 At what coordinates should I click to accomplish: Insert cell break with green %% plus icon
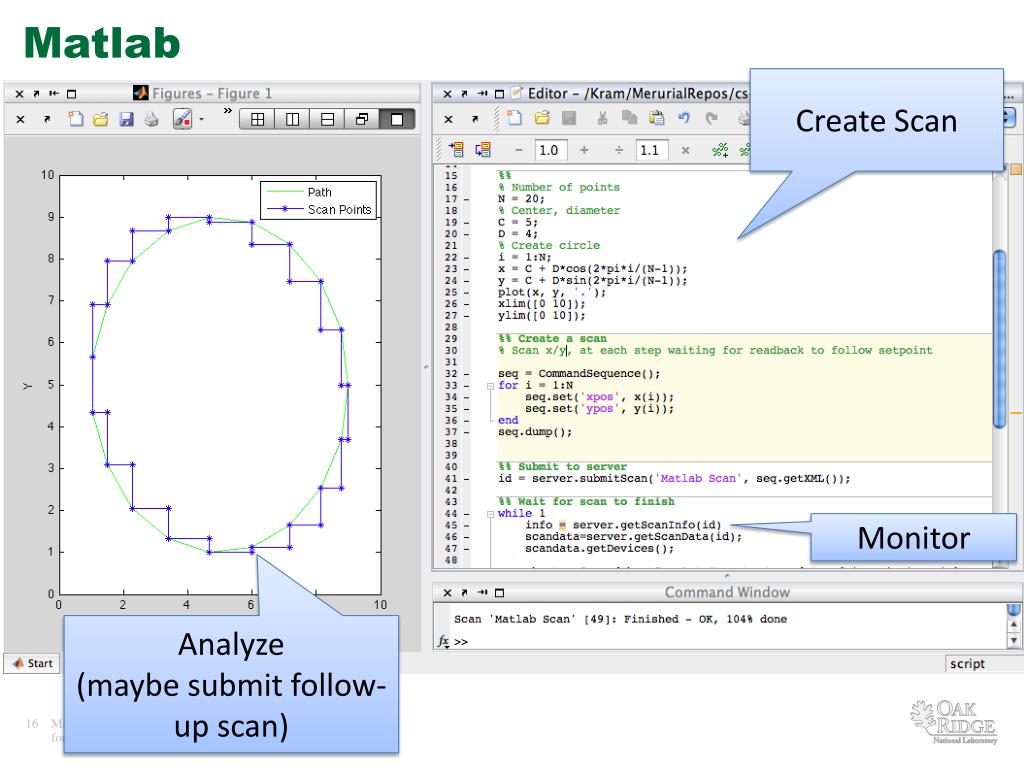[720, 150]
